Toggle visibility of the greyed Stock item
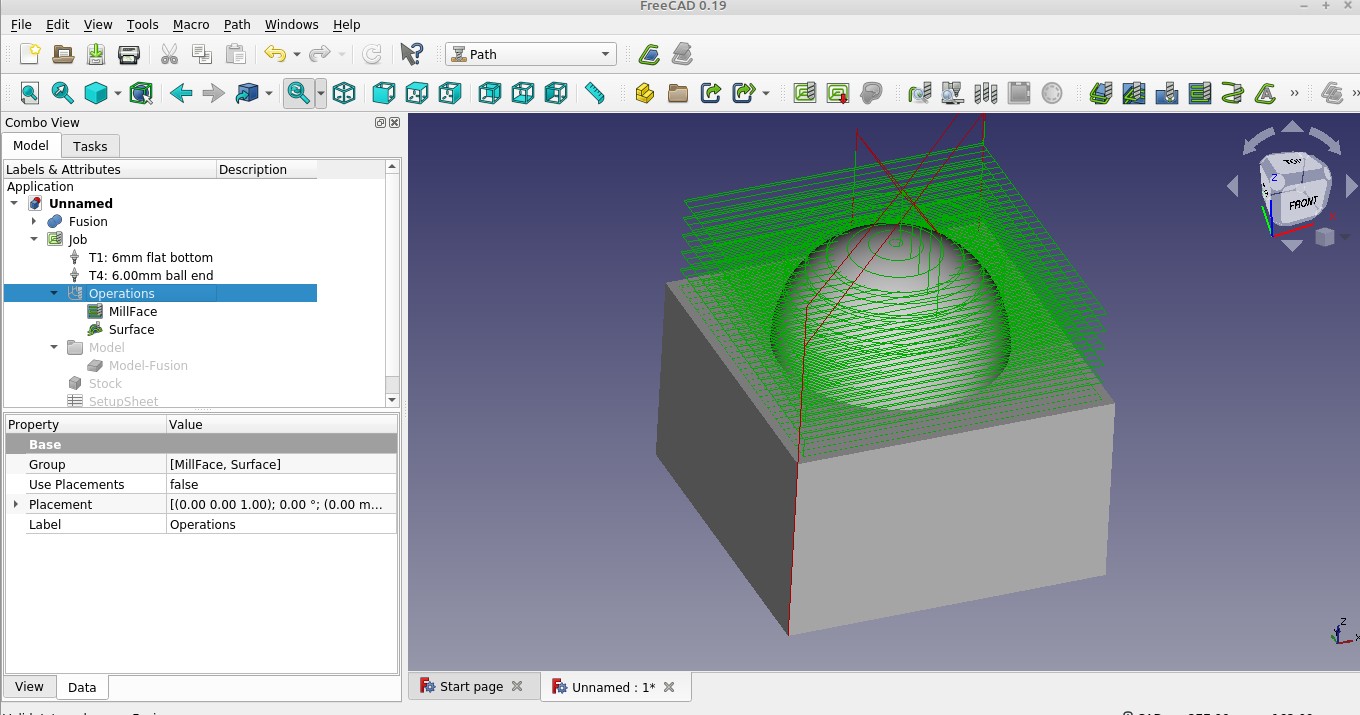 [104, 383]
